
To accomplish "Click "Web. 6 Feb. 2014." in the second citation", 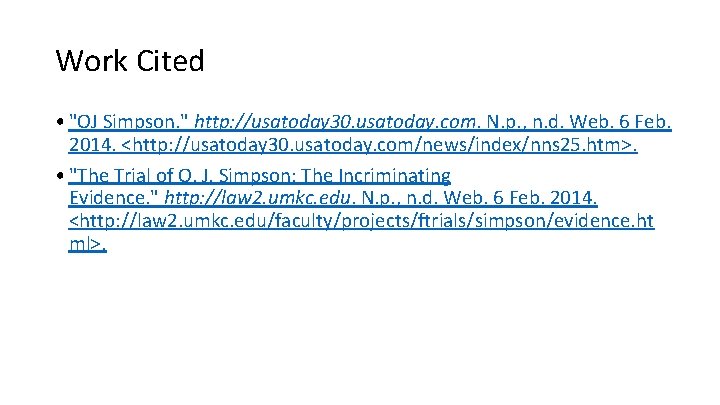I will pyautogui.click(x=520, y=198).
